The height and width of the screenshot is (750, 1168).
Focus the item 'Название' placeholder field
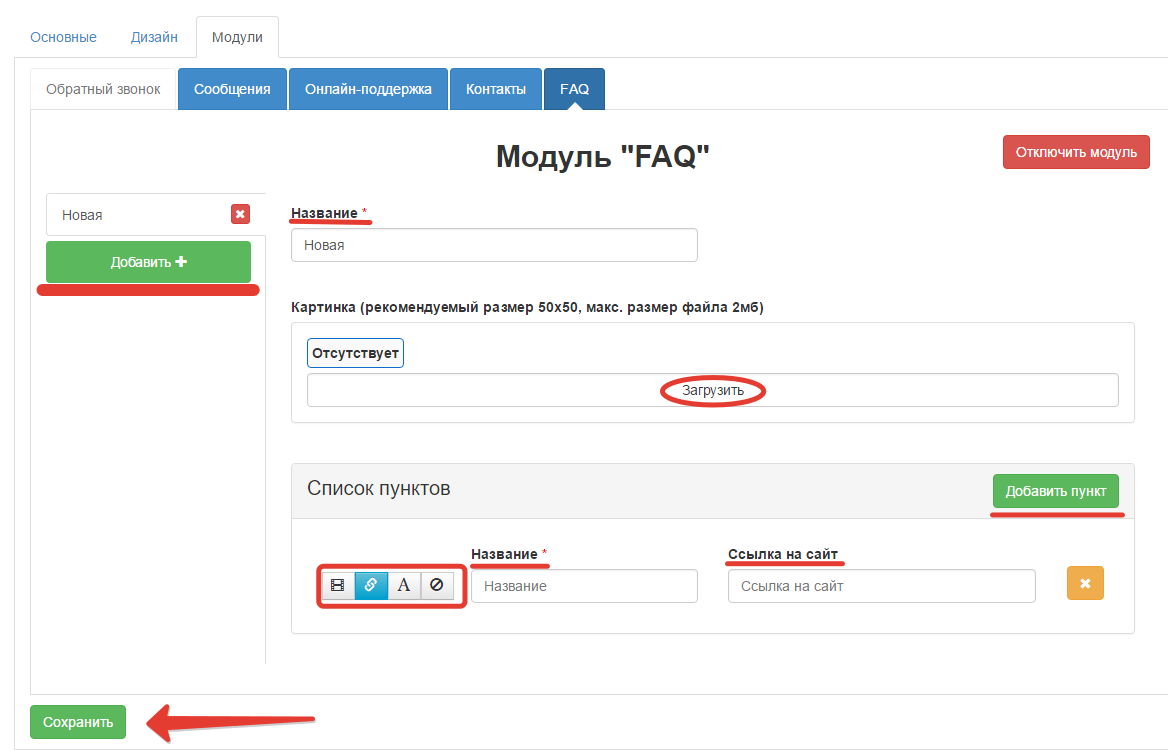(584, 586)
